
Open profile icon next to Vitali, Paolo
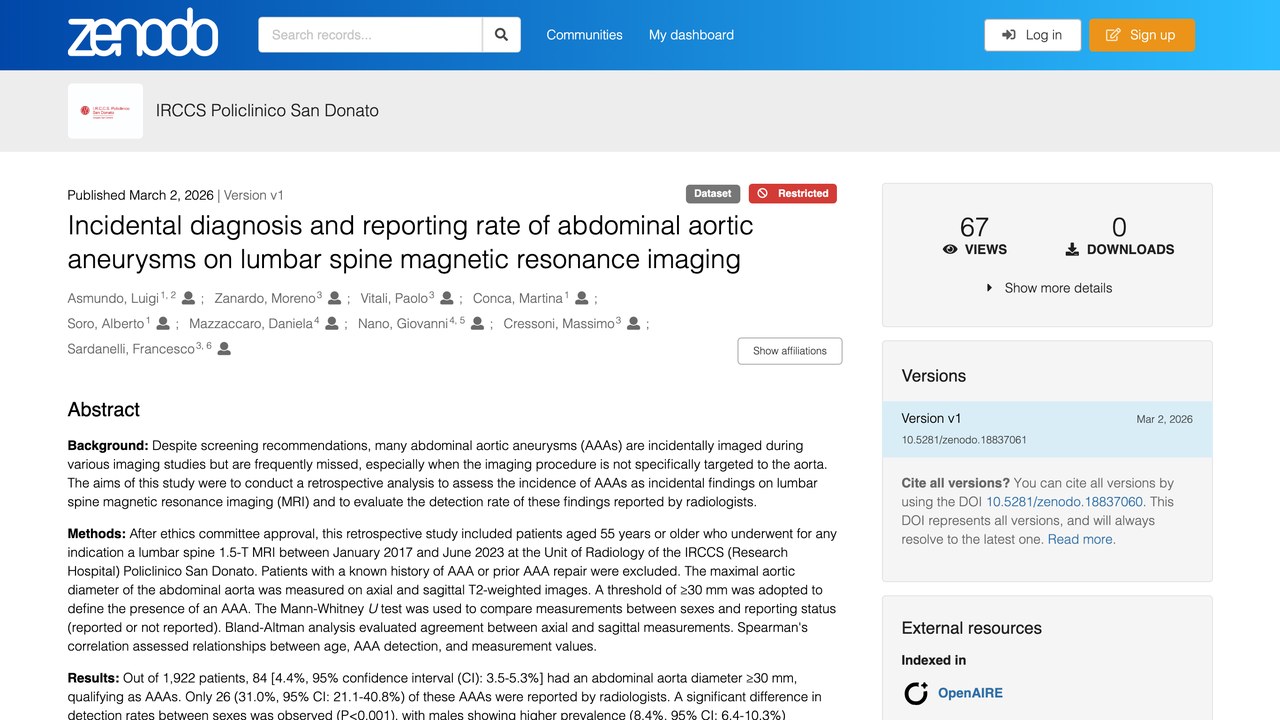click(447, 298)
